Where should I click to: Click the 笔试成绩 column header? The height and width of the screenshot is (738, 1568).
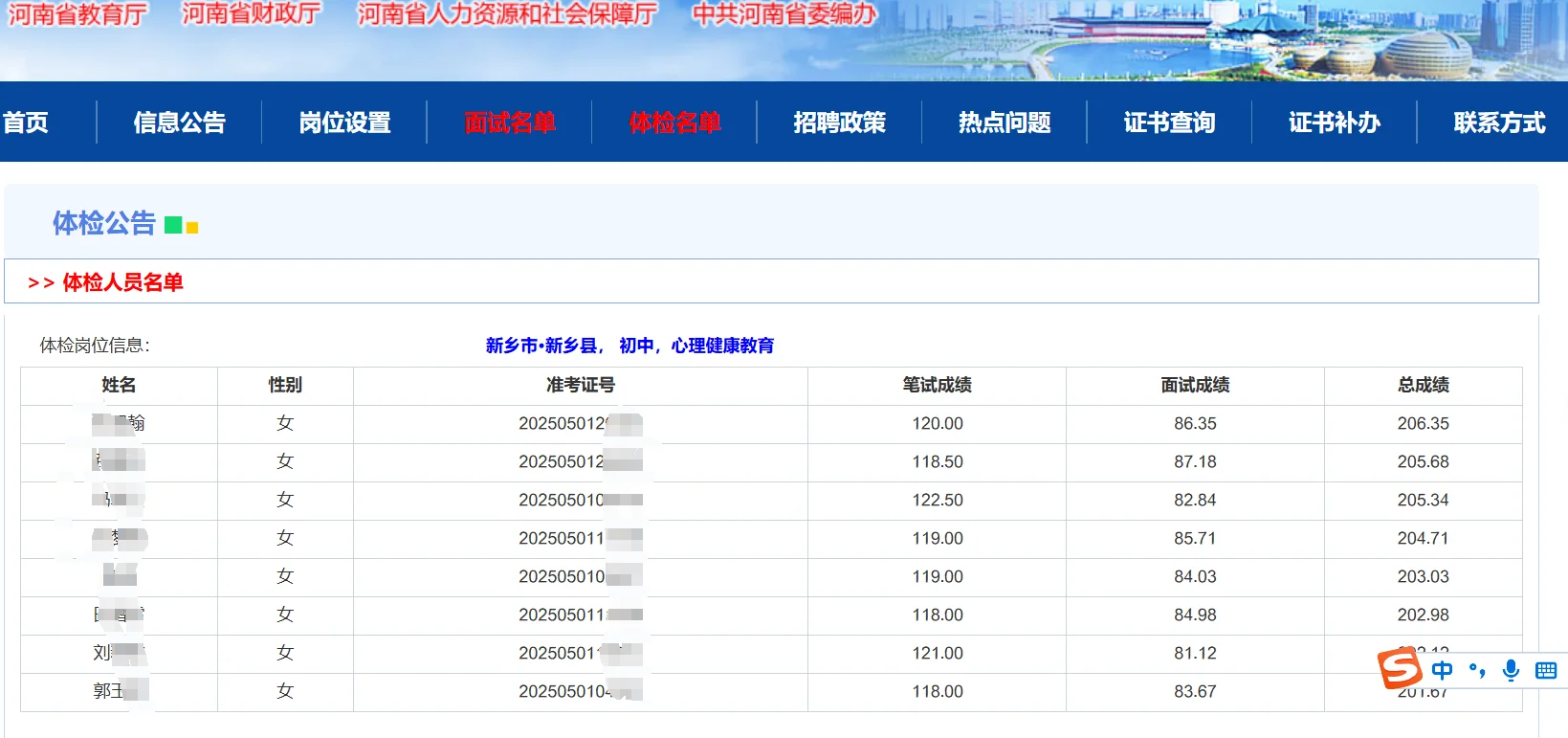(x=938, y=385)
